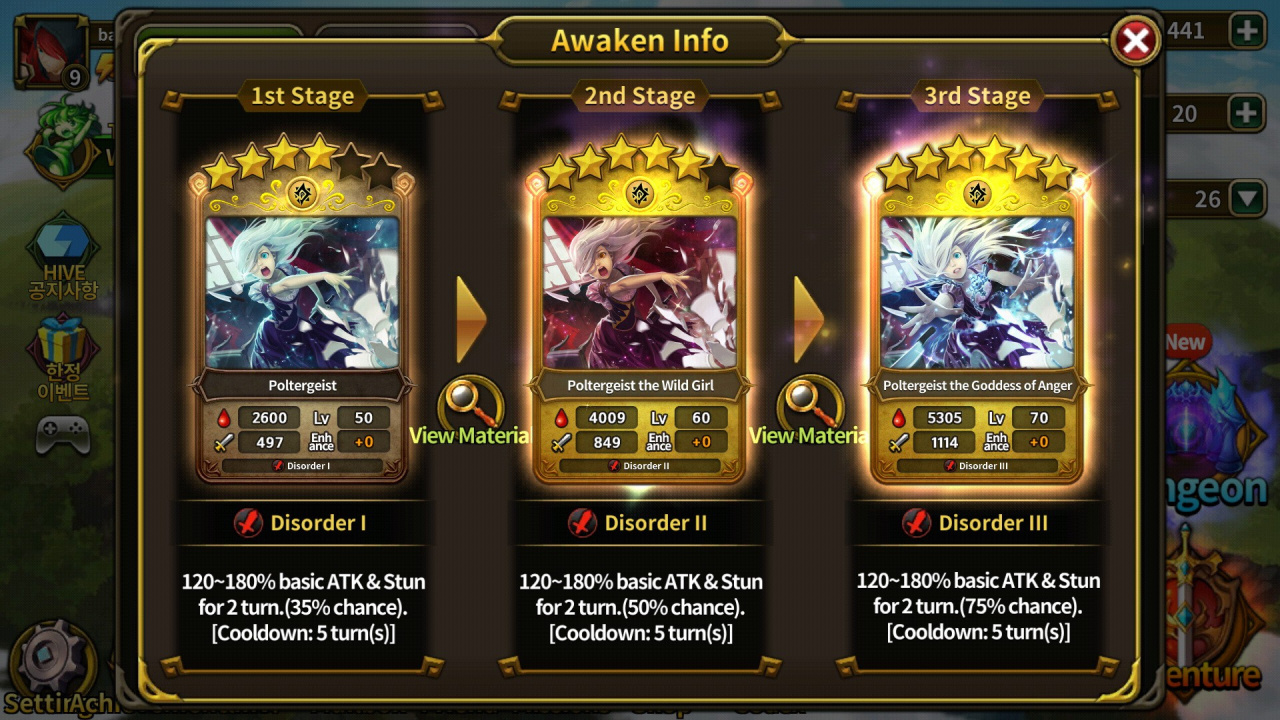Image resolution: width=1280 pixels, height=720 pixels.
Task: Click the plus button next to 20
Action: (x=1247, y=113)
